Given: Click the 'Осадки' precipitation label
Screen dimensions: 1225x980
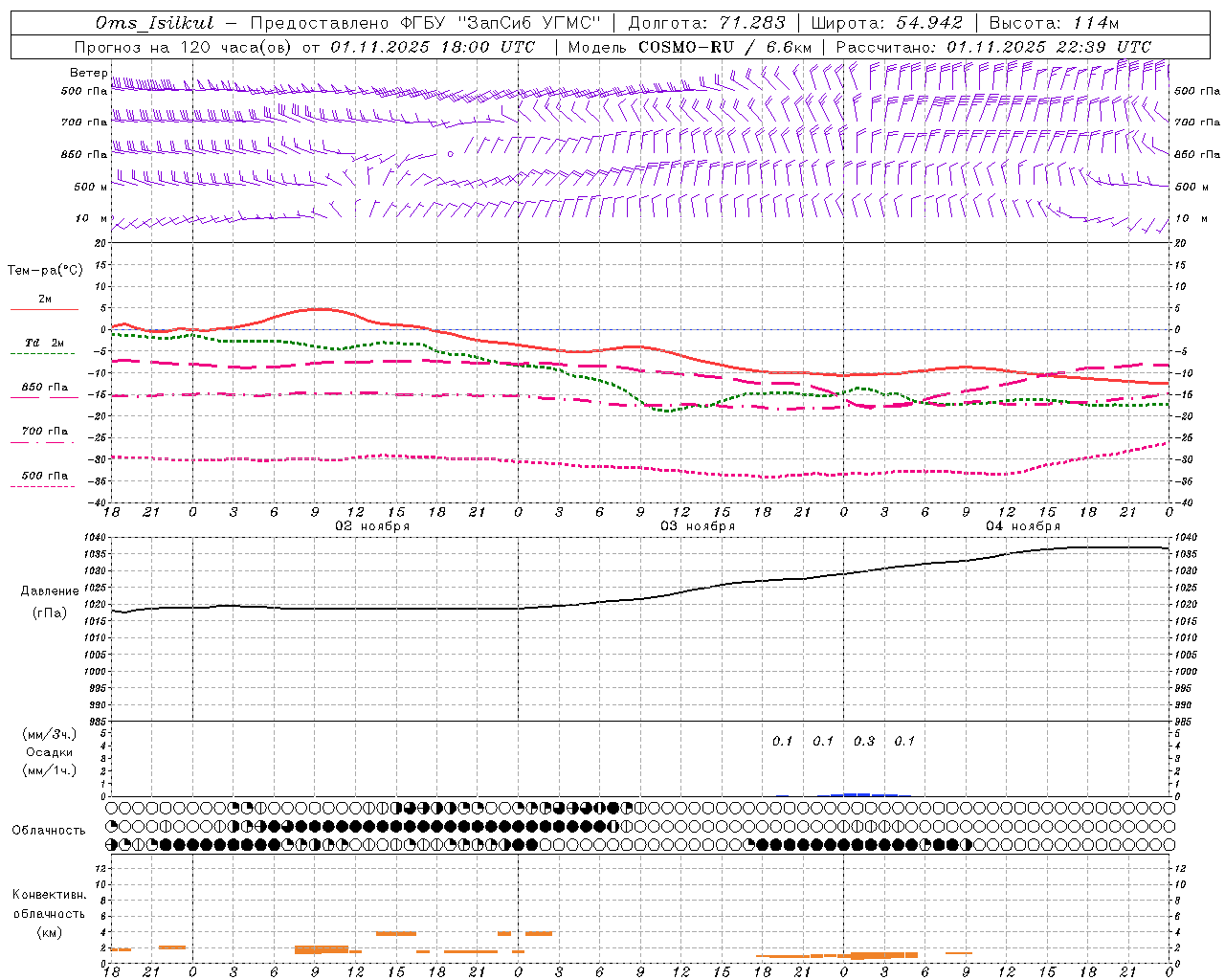Looking at the screenshot, I should [50, 752].
